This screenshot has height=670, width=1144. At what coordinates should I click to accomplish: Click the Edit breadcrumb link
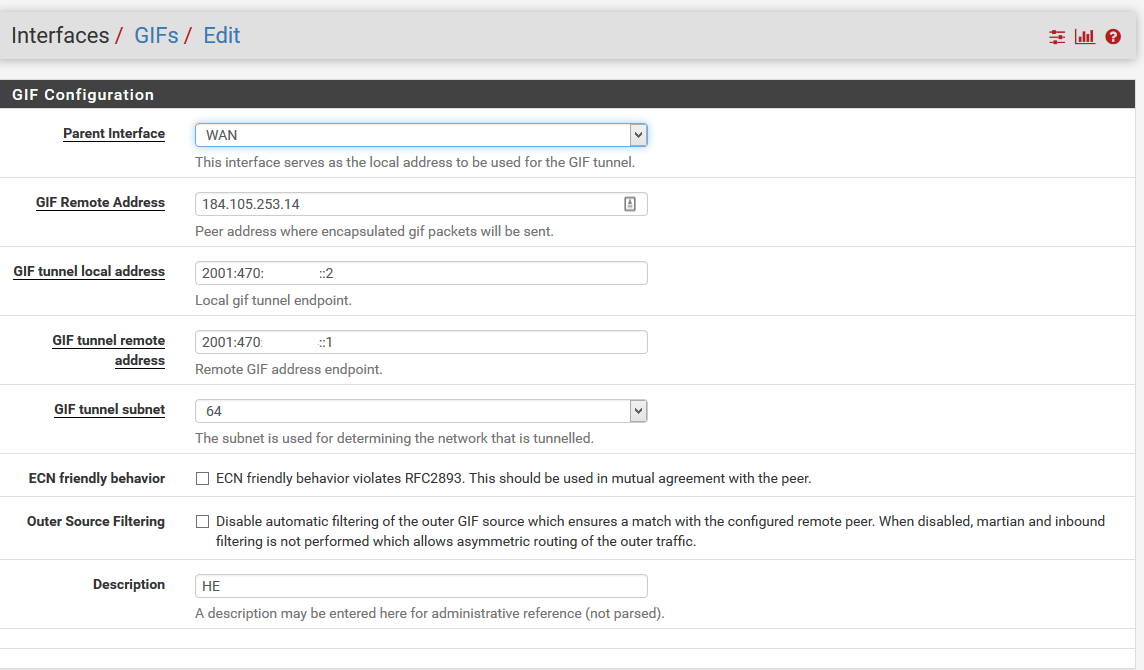pos(221,36)
